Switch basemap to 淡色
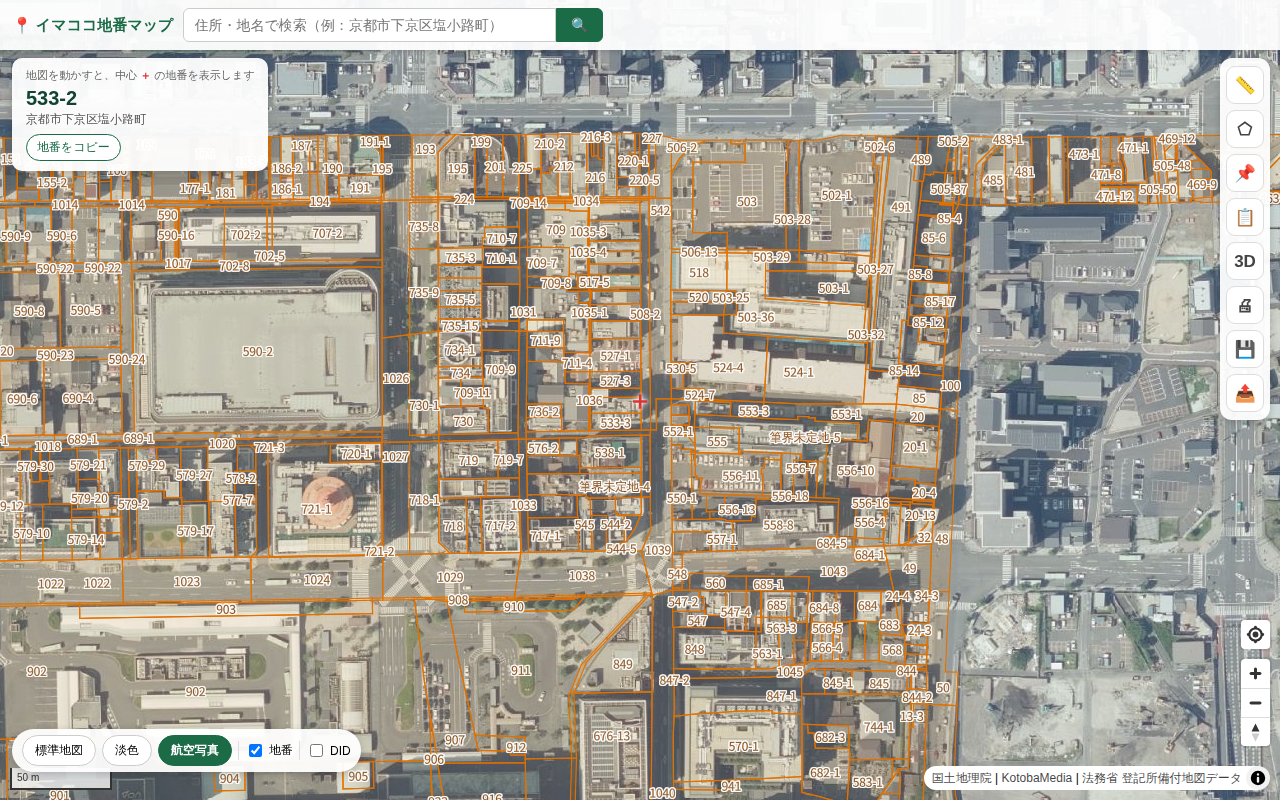The height and width of the screenshot is (800, 1280). coord(127,750)
